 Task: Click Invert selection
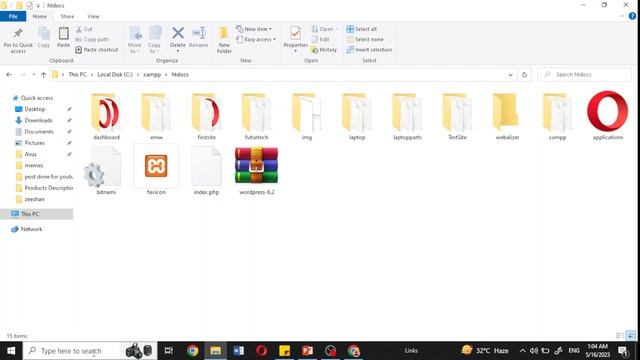(x=369, y=49)
